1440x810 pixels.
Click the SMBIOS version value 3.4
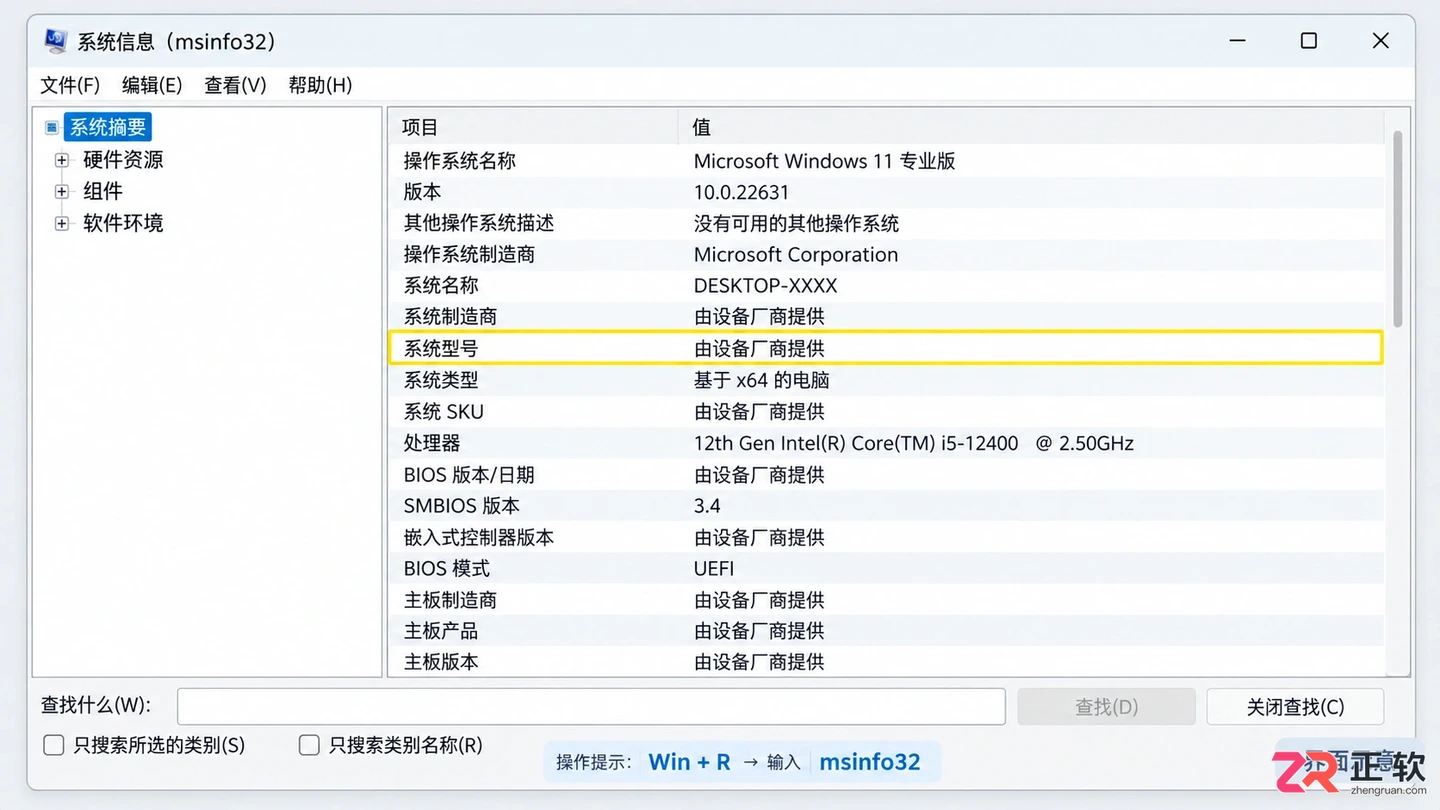pyautogui.click(x=707, y=506)
